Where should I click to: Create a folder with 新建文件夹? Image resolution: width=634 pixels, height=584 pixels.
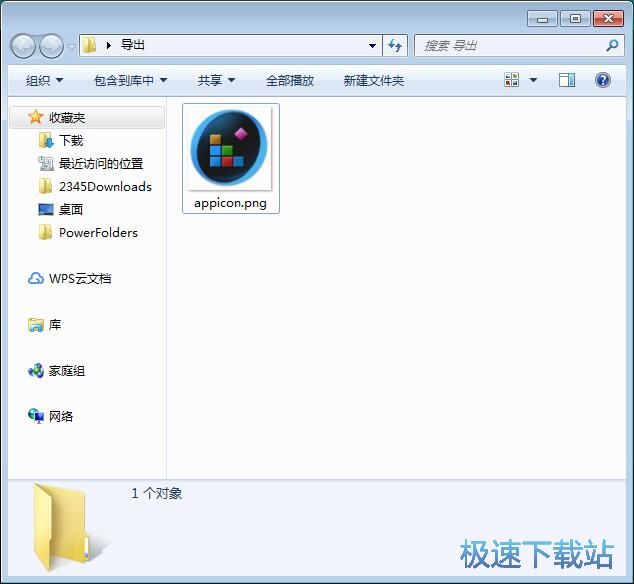point(374,80)
